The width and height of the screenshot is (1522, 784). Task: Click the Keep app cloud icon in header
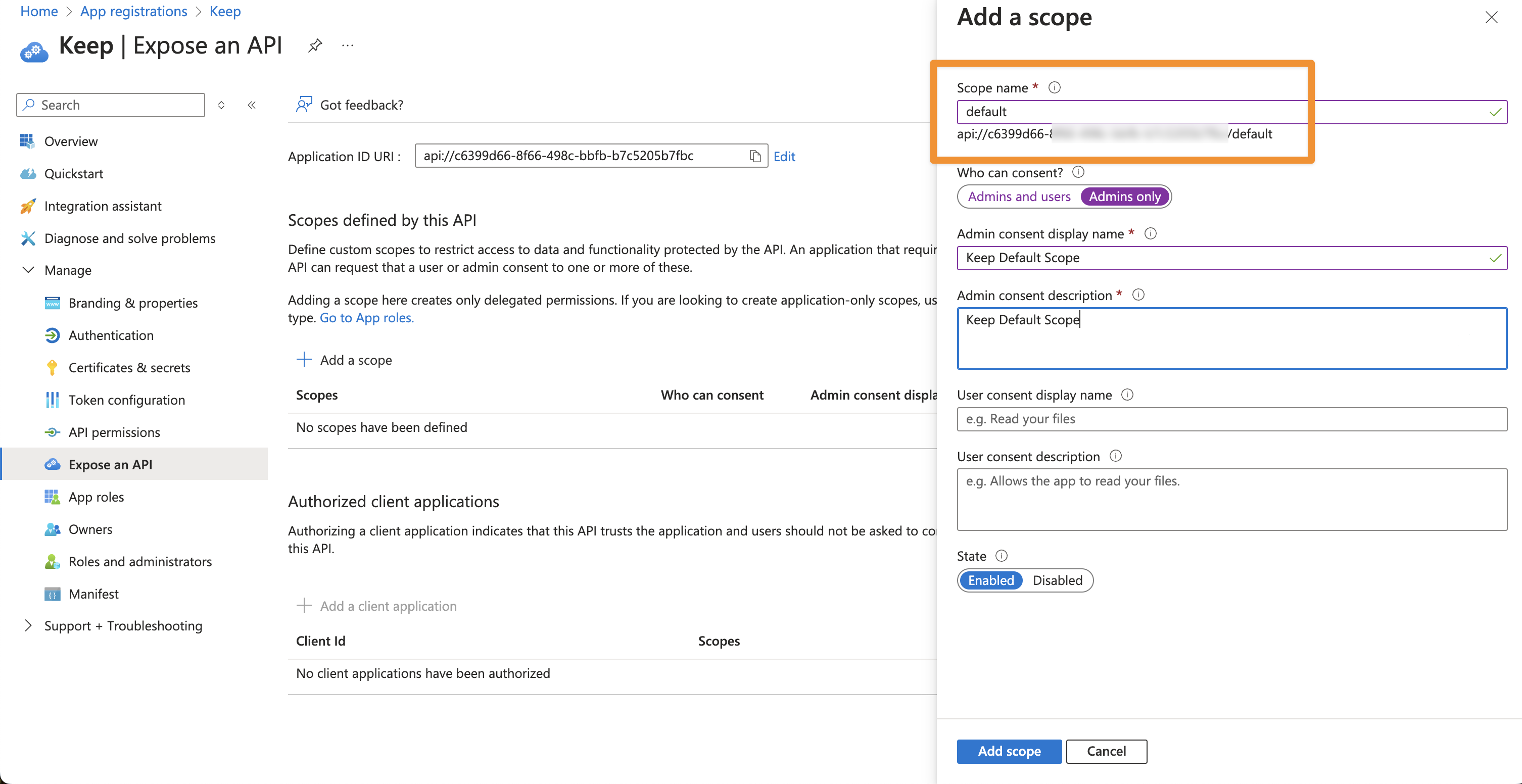(34, 52)
